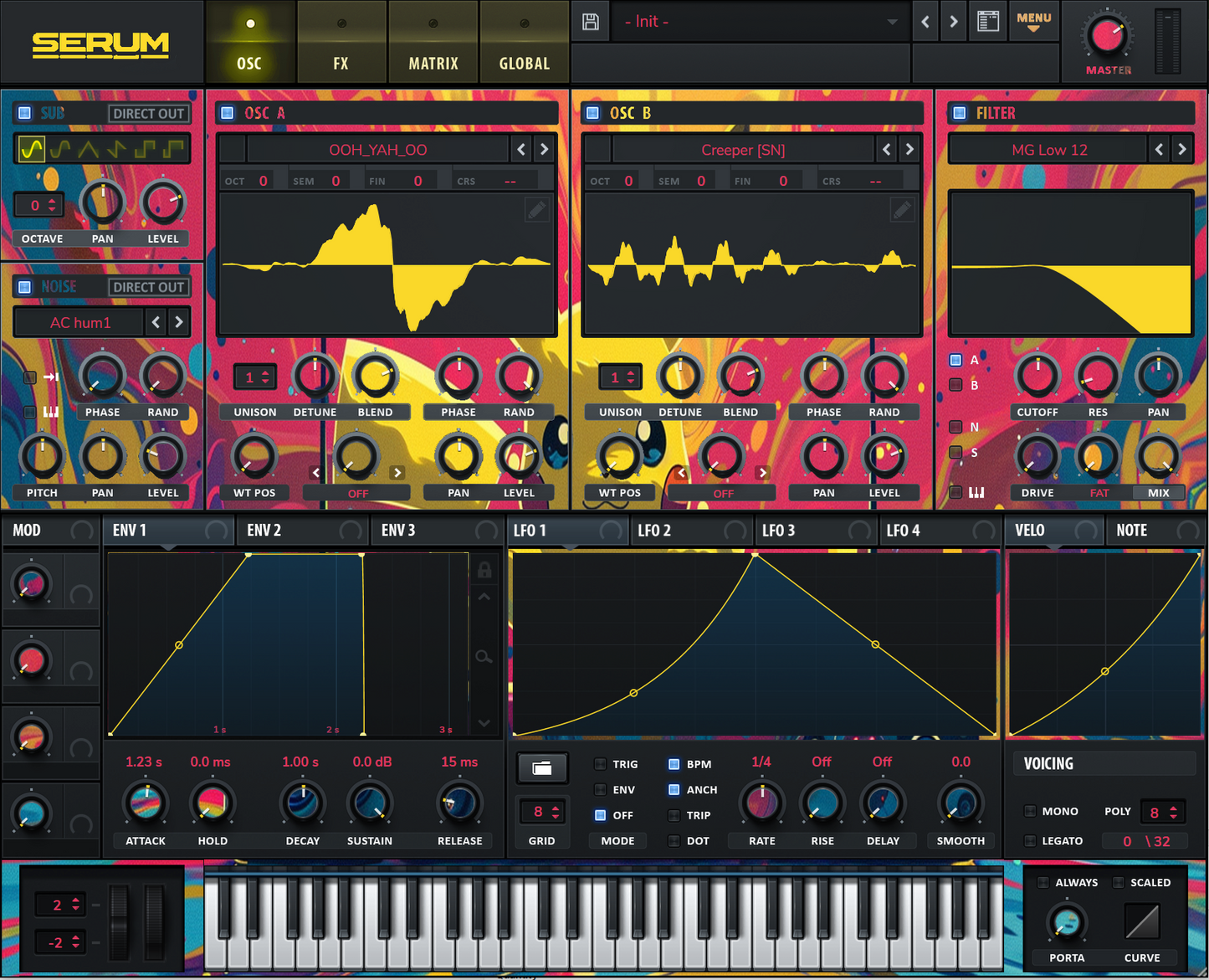Adjust the envelope ATTACK knob
This screenshot has width=1209, height=980.
[146, 803]
